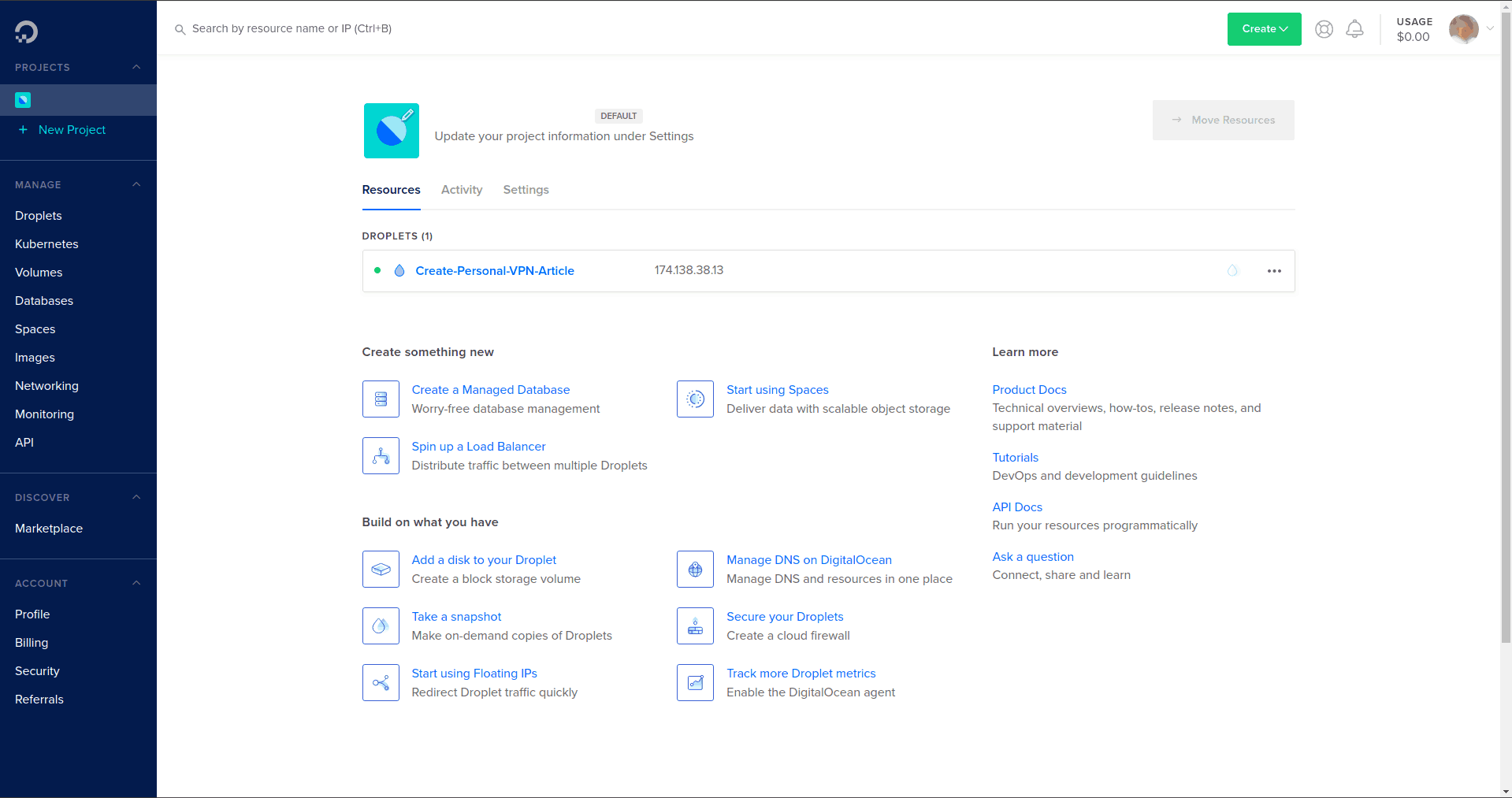Click the Create a Managed Database link
Viewport: 1512px width, 798px height.
(x=490, y=390)
